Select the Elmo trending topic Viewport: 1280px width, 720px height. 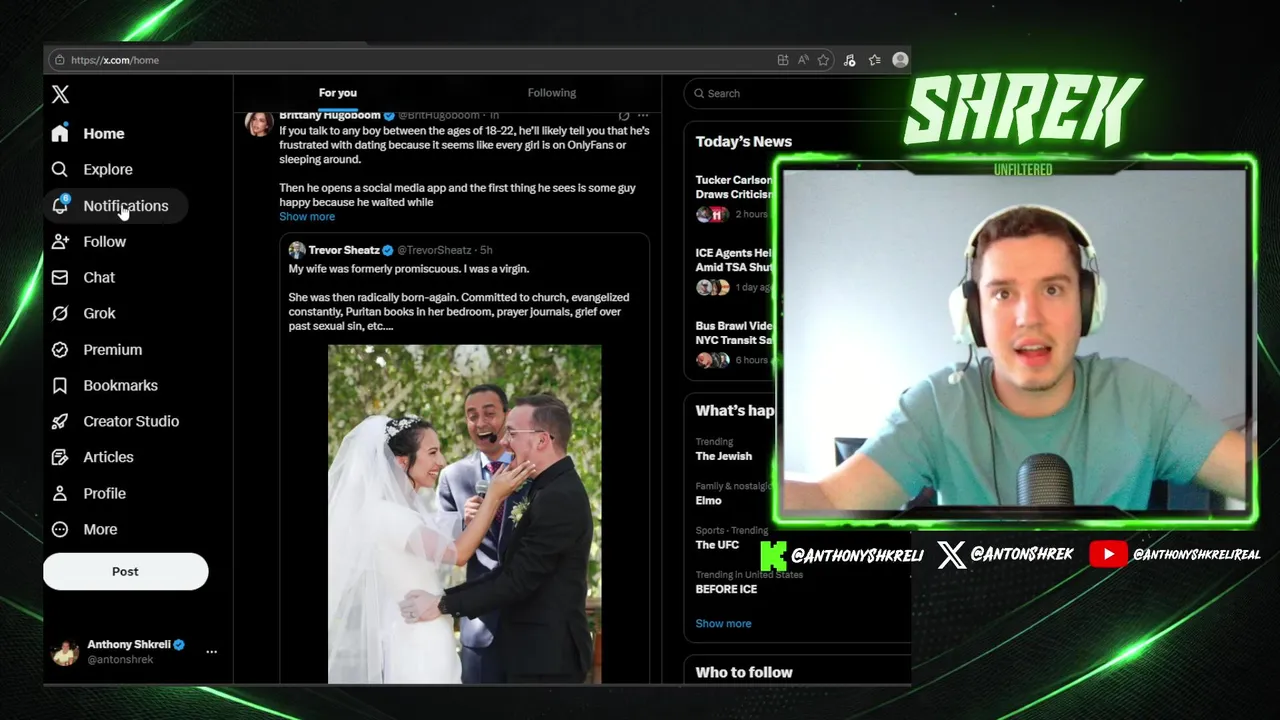pos(709,500)
